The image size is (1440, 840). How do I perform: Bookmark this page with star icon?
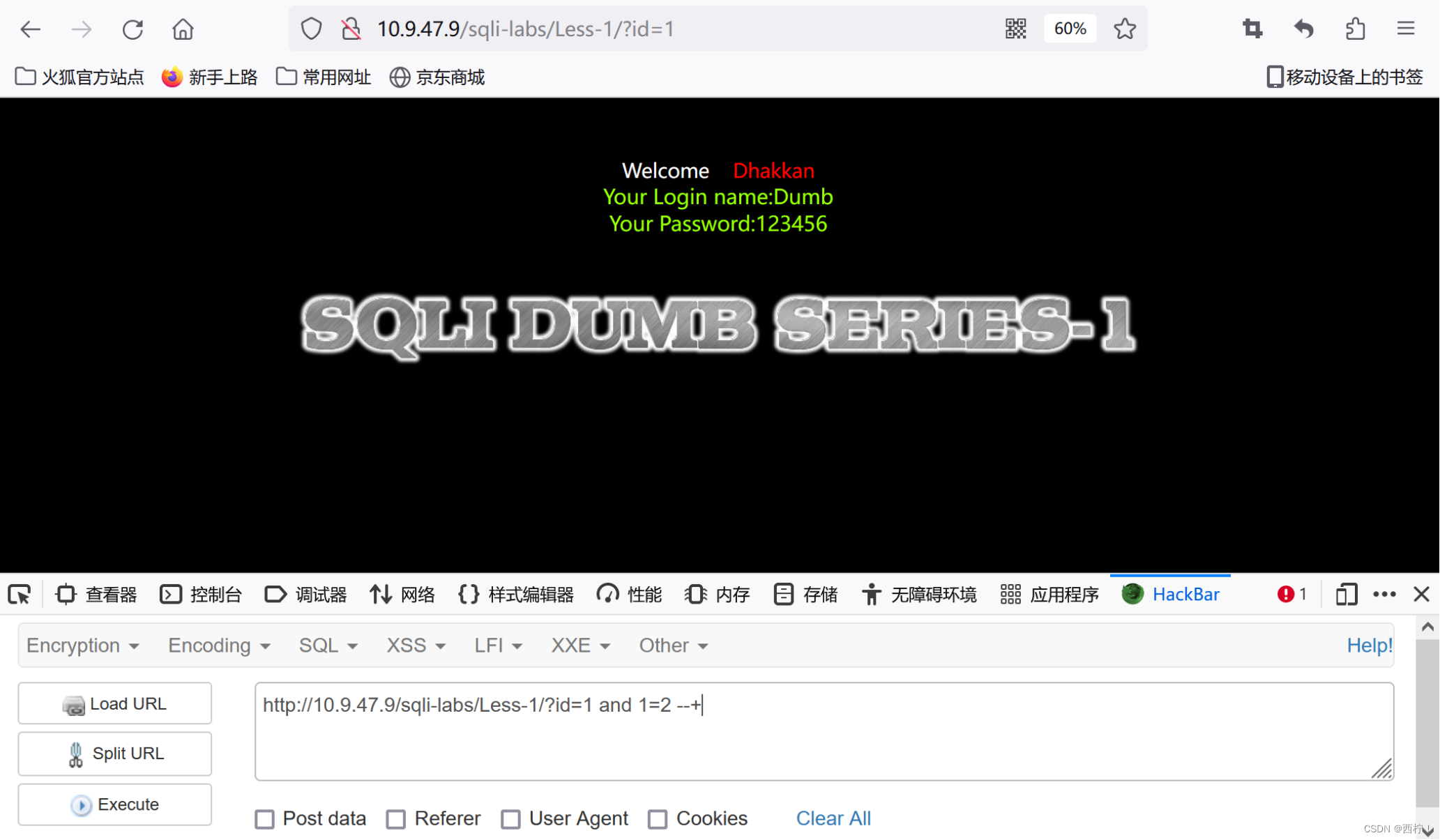1124,29
